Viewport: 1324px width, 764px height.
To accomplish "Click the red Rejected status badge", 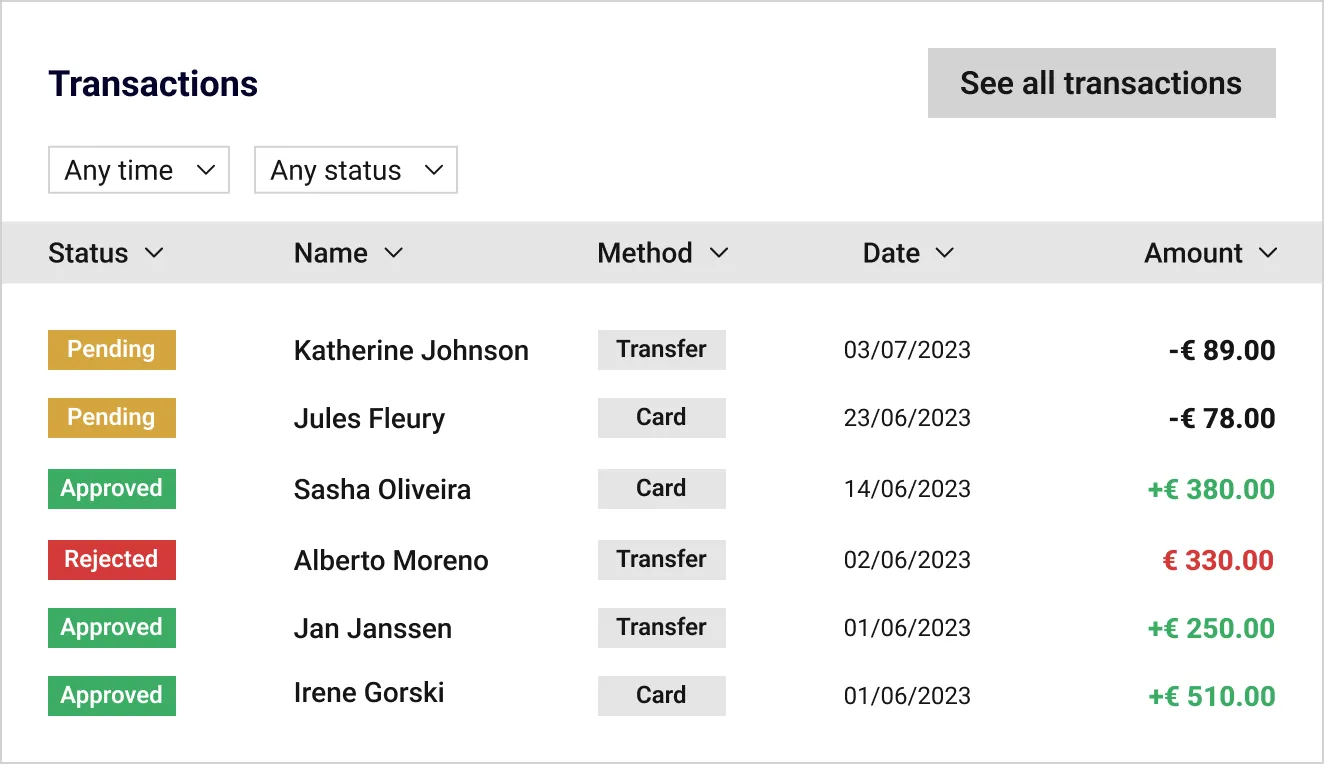I will point(112,559).
